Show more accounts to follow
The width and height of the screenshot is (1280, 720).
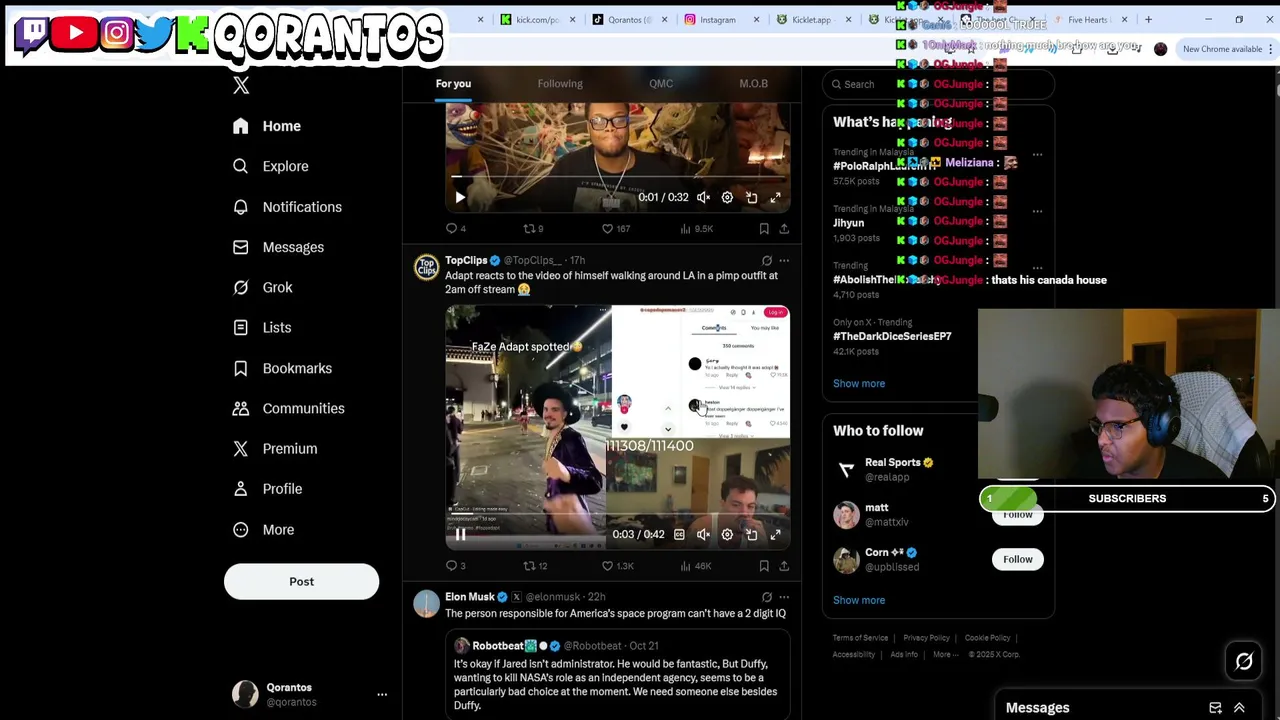point(858,600)
